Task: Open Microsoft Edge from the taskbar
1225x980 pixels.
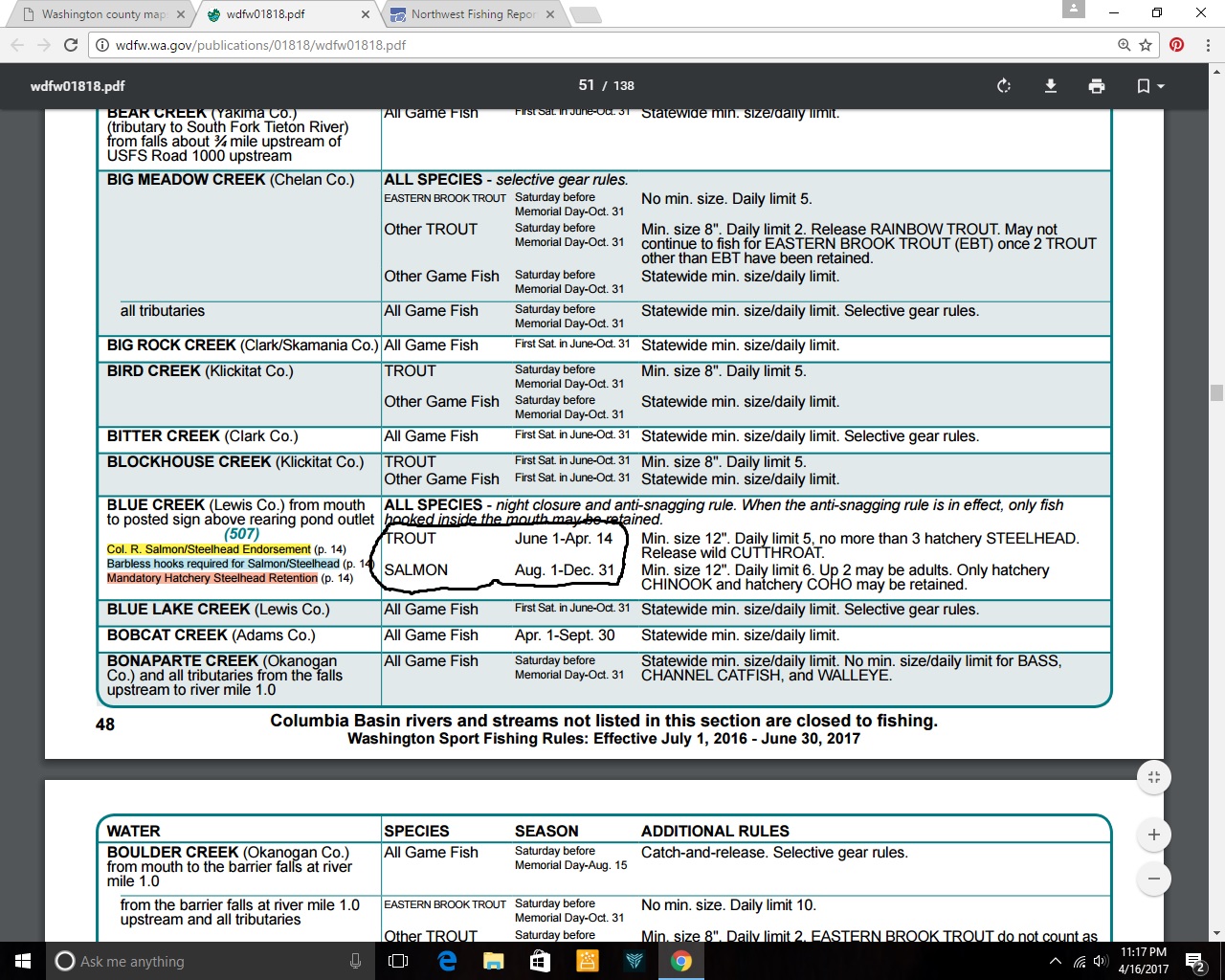Action: click(x=447, y=961)
